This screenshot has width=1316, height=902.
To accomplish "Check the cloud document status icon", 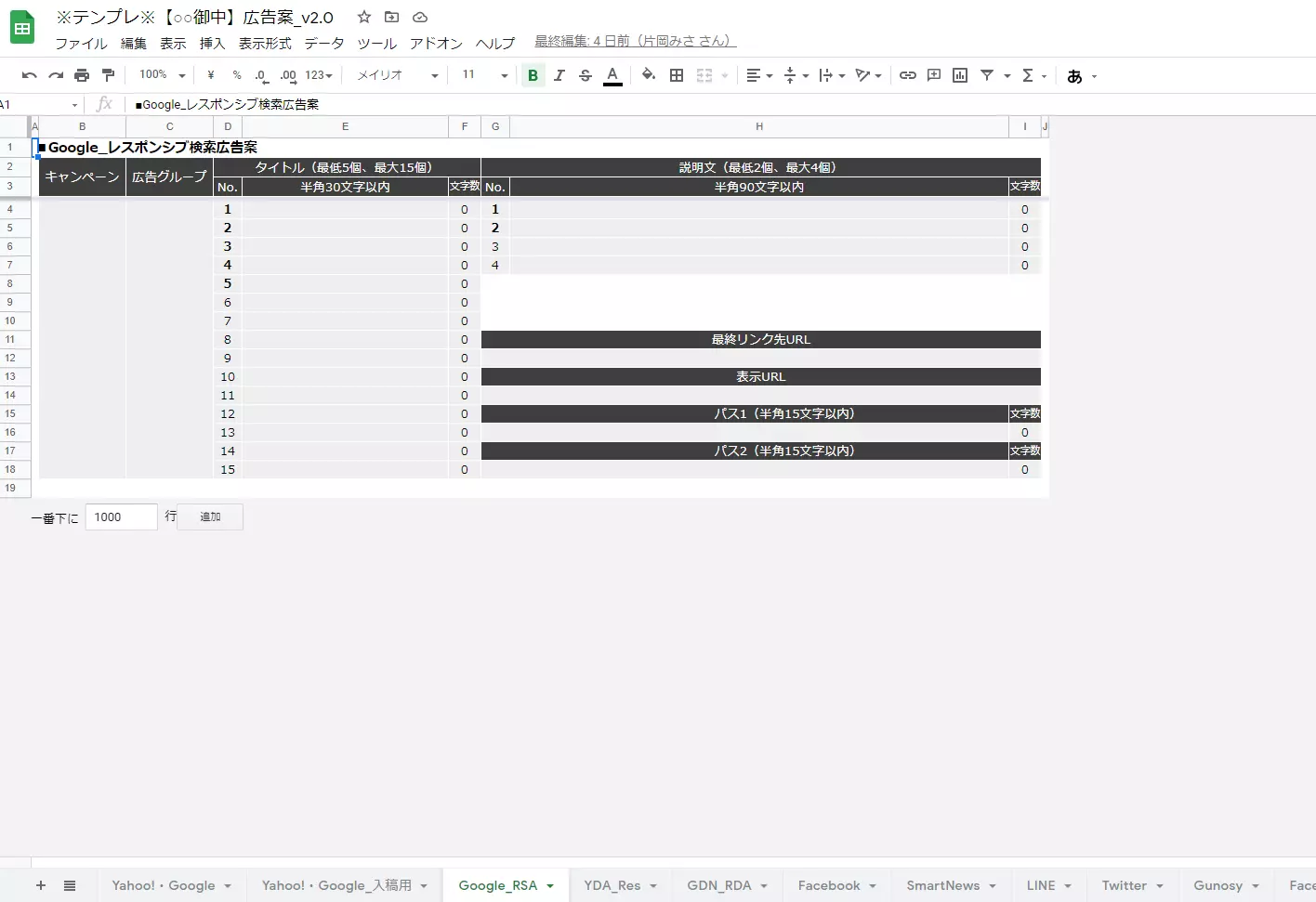I will pos(420,17).
